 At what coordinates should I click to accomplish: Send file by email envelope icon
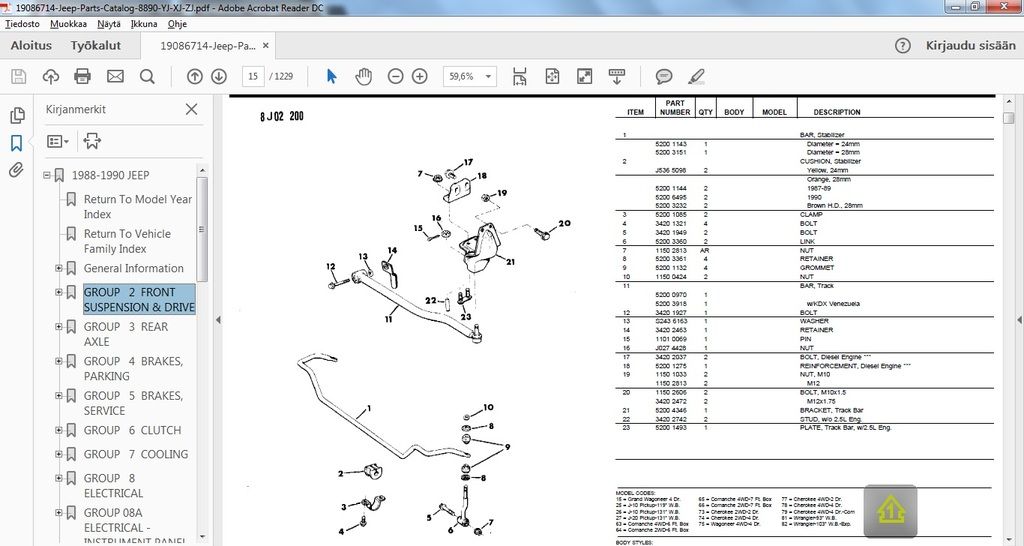(x=115, y=76)
